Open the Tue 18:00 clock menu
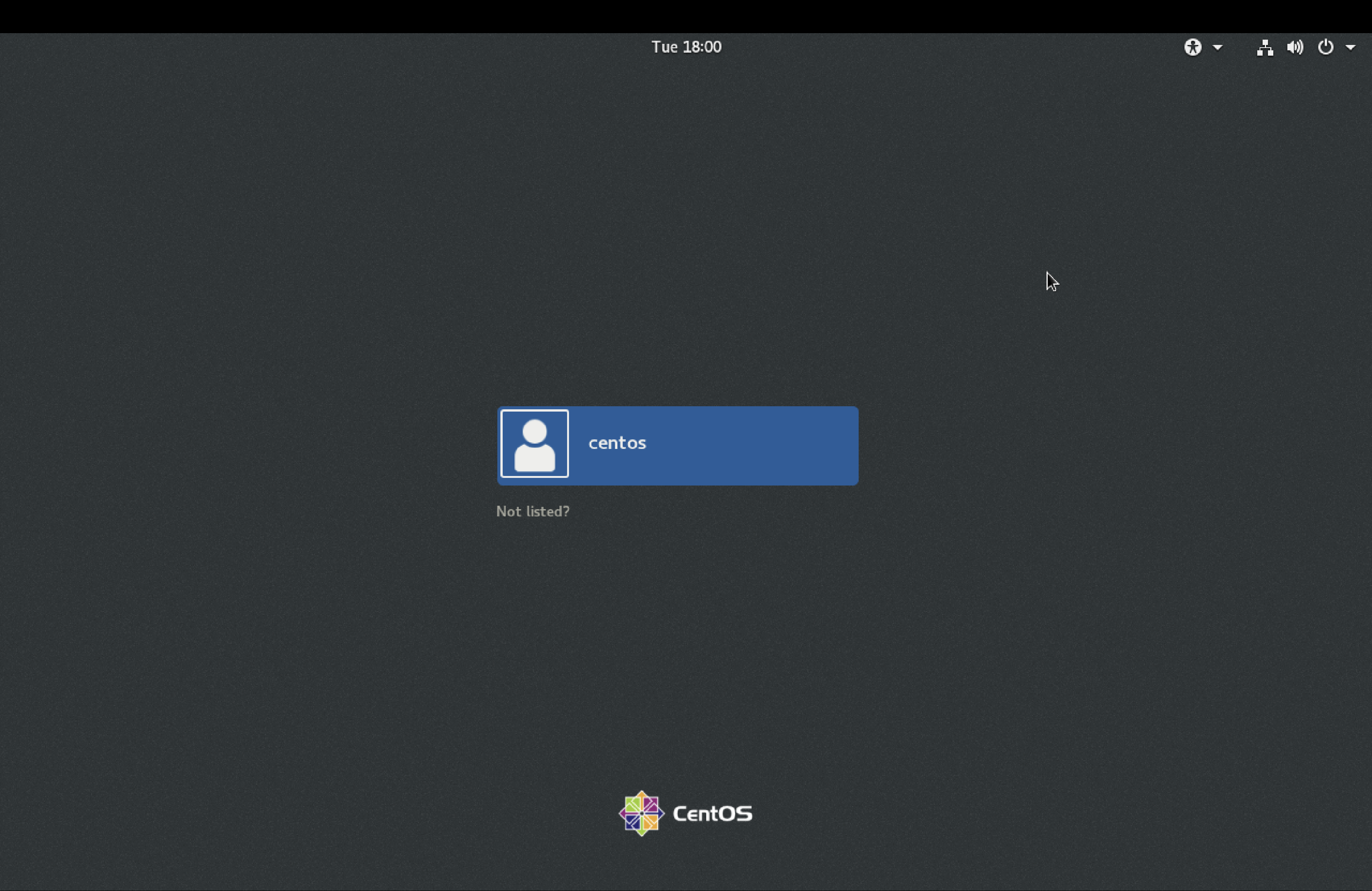 point(686,46)
